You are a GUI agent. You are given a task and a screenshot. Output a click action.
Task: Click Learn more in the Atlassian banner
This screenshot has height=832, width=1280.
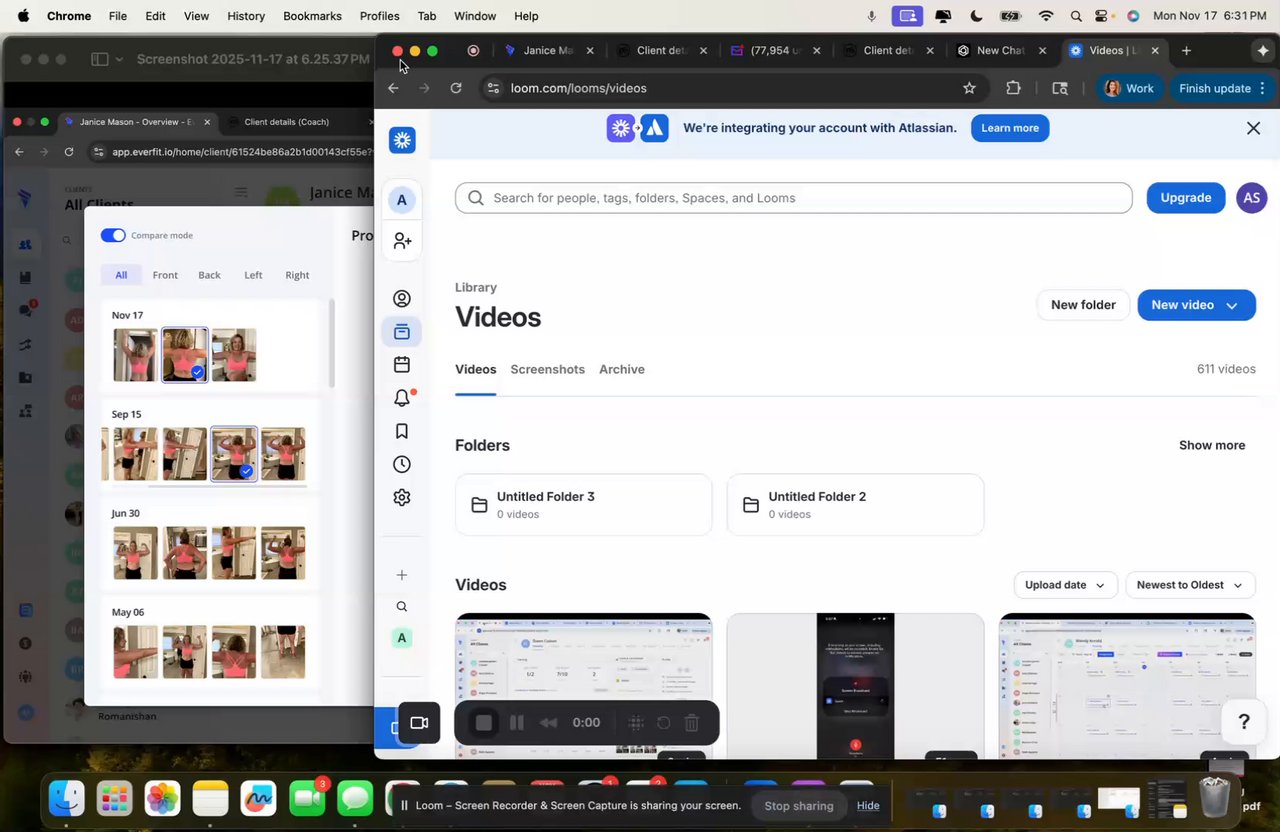(x=1010, y=128)
